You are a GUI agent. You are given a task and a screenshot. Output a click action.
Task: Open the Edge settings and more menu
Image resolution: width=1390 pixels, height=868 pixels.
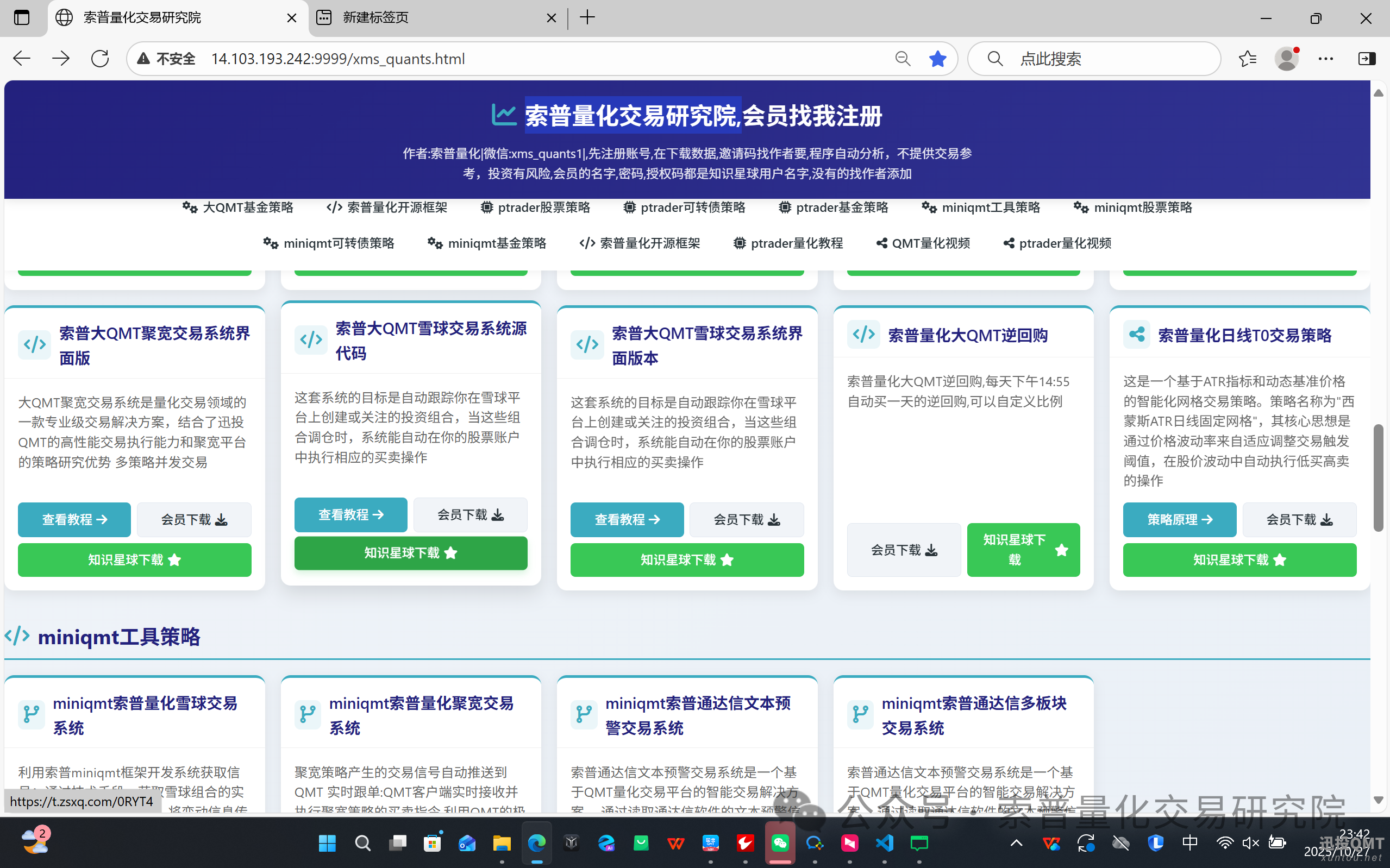pyautogui.click(x=1326, y=59)
